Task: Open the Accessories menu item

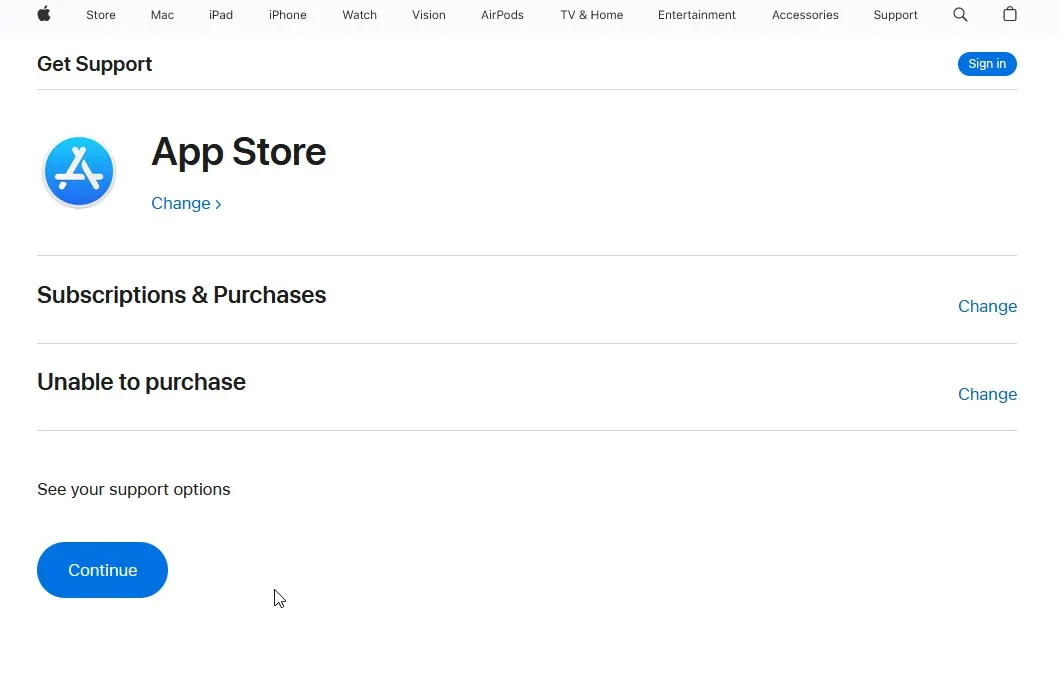Action: 805,15
